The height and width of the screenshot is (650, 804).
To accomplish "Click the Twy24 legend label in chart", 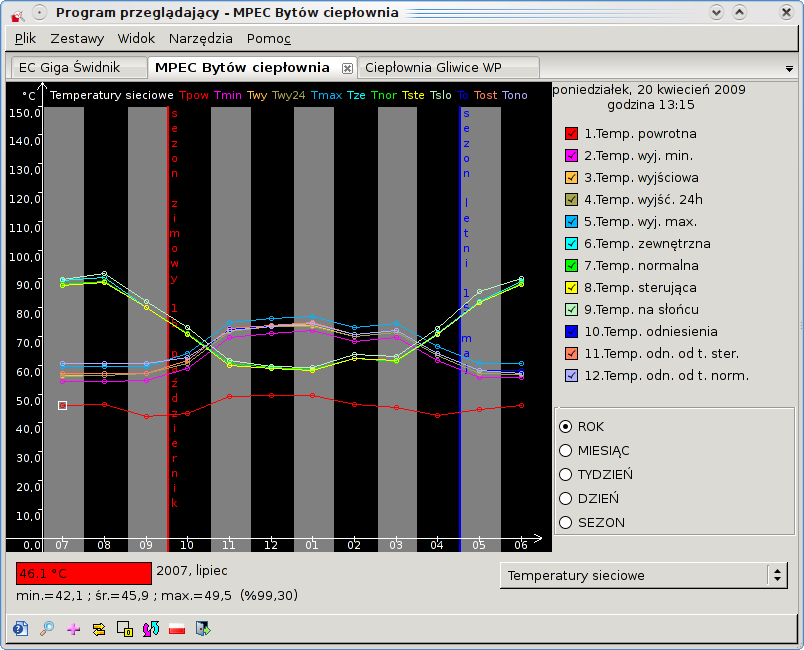I will (x=289, y=95).
